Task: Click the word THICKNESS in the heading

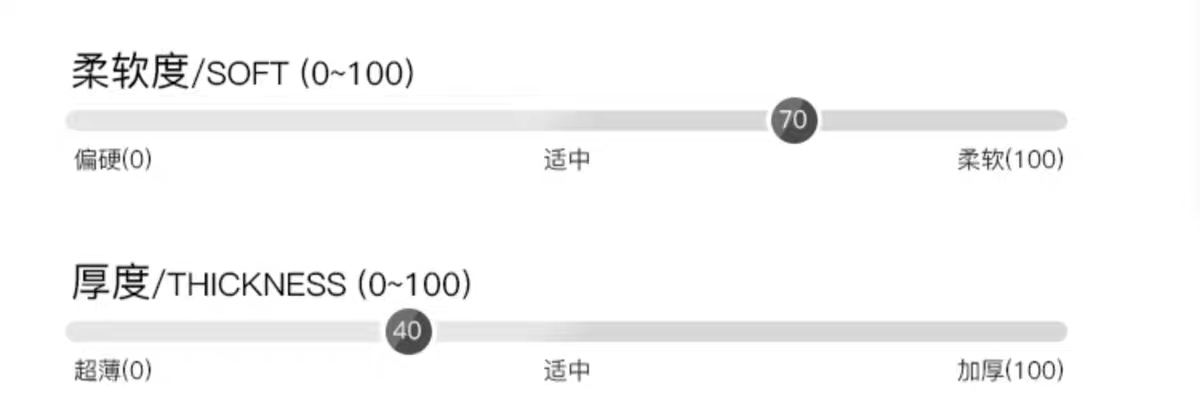Action: [x=259, y=285]
